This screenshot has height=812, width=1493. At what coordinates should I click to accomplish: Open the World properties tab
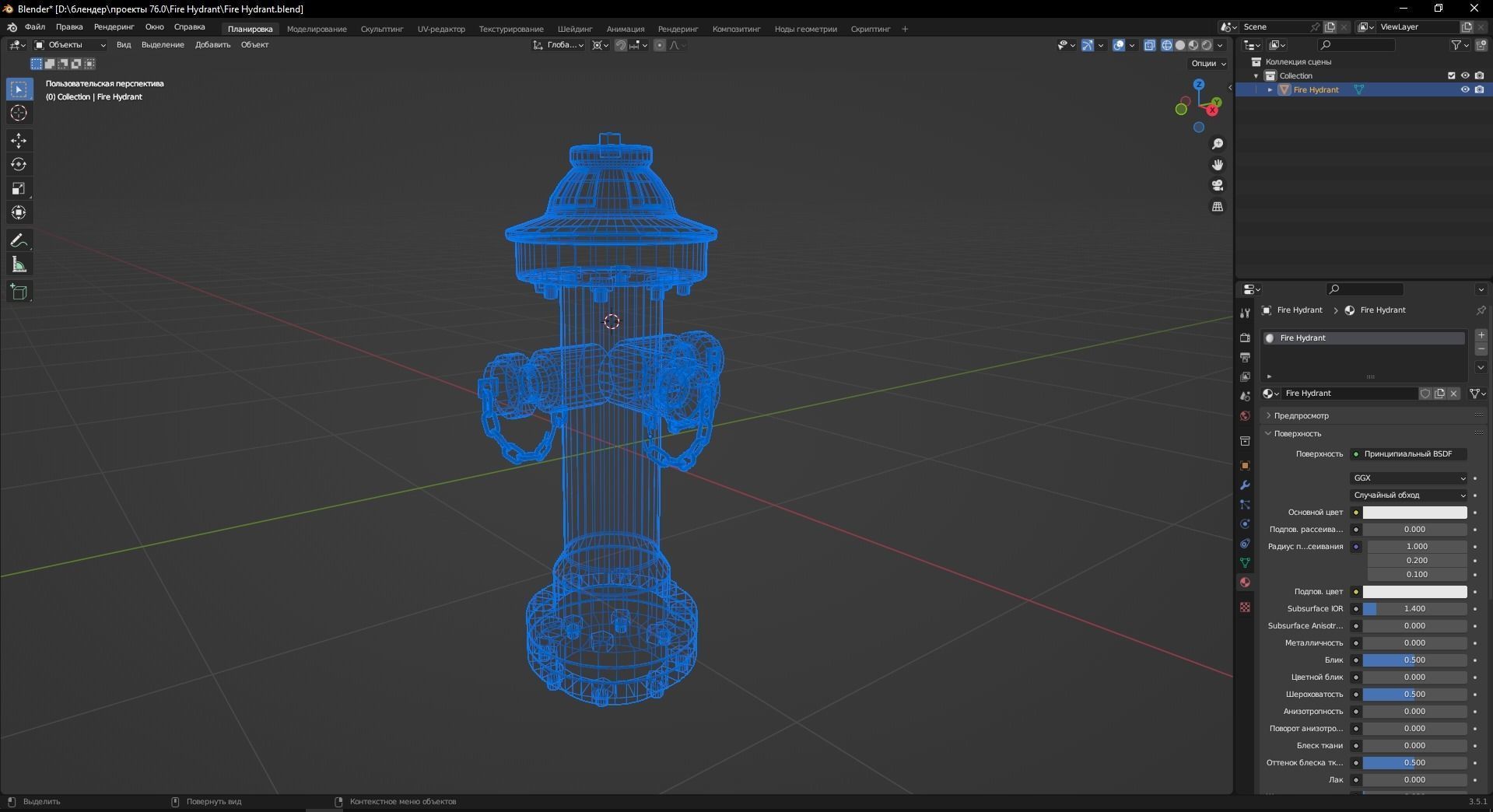point(1245,415)
